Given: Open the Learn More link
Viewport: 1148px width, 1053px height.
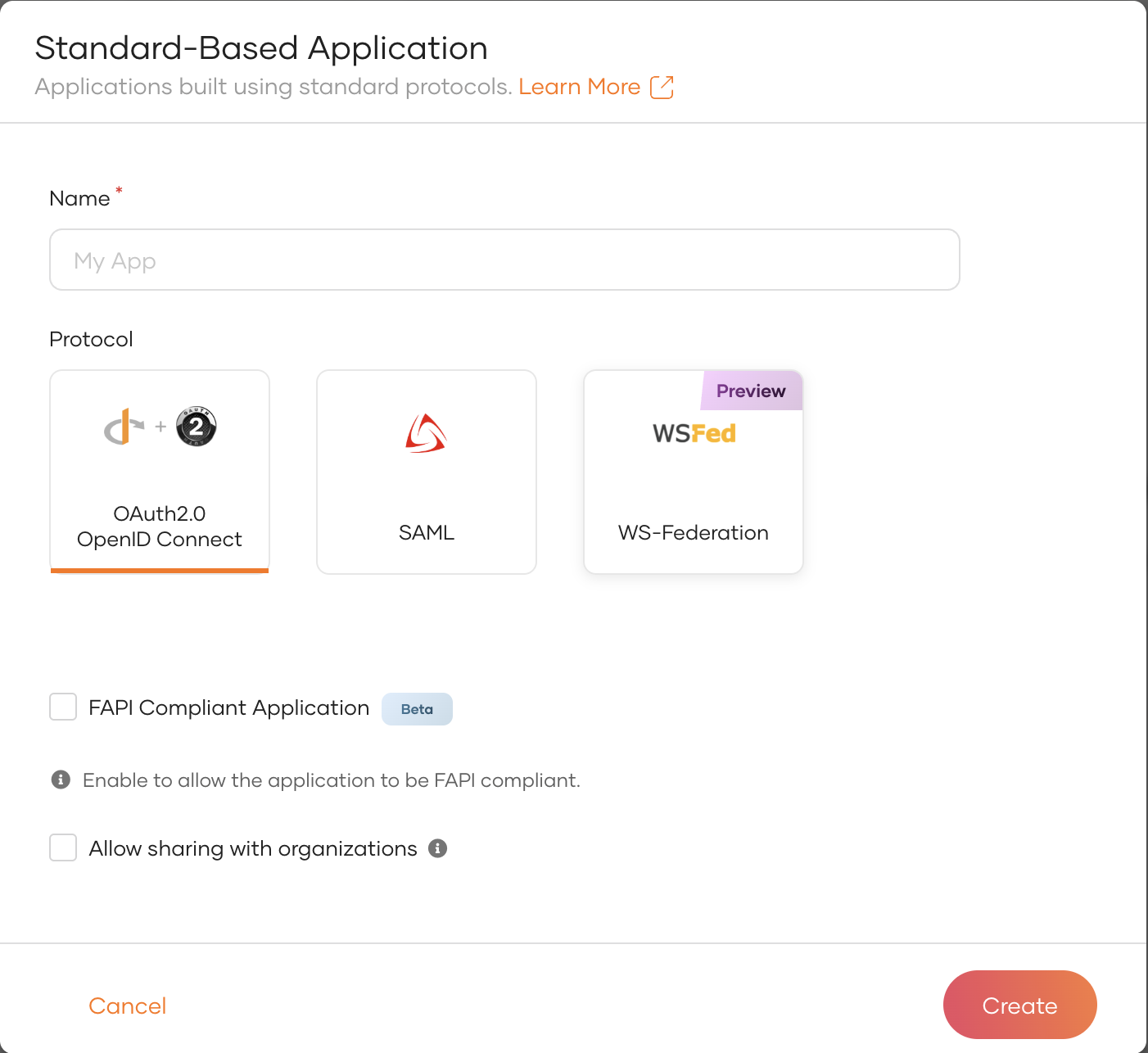Looking at the screenshot, I should [579, 87].
